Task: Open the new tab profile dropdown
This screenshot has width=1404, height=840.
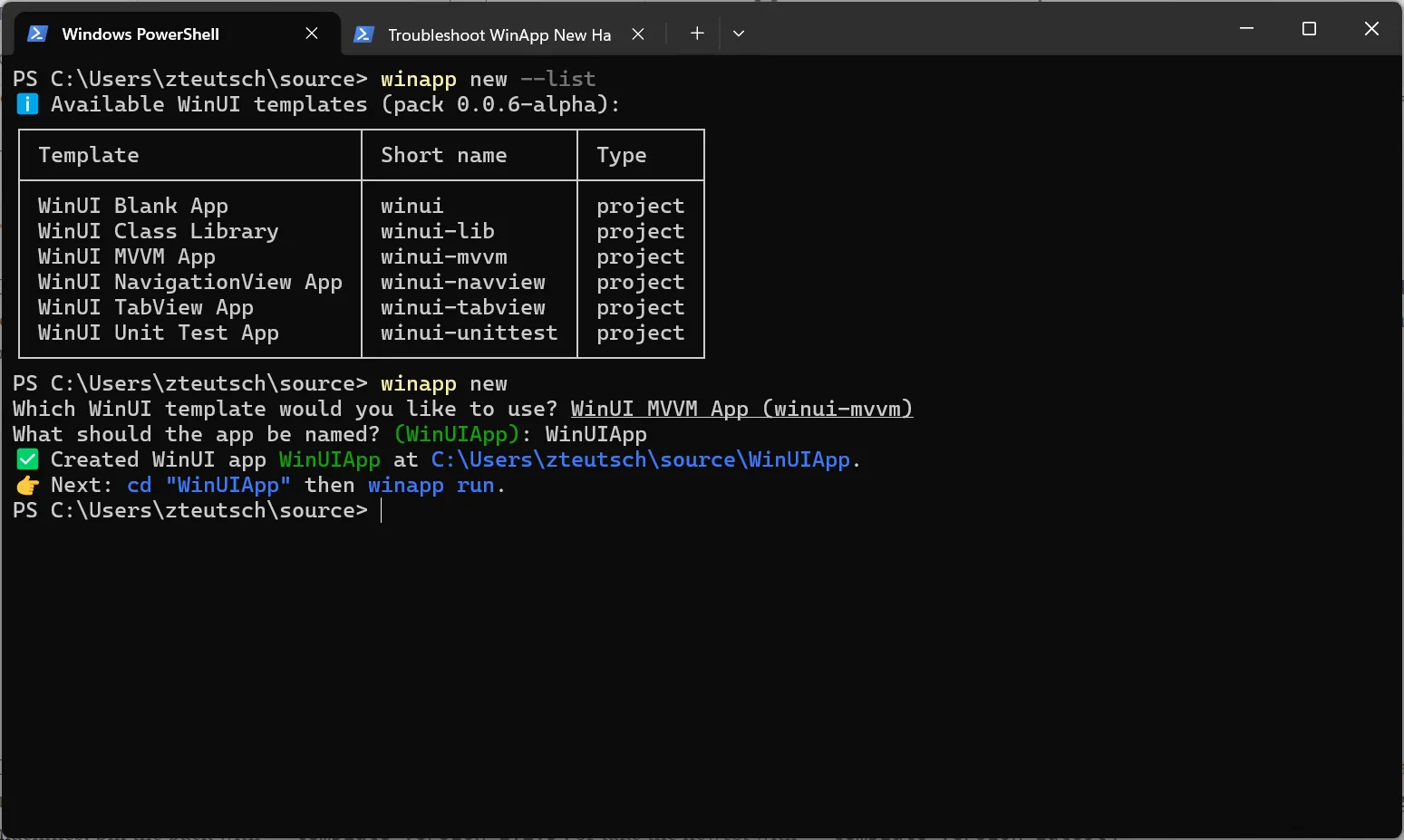Action: pyautogui.click(x=739, y=34)
